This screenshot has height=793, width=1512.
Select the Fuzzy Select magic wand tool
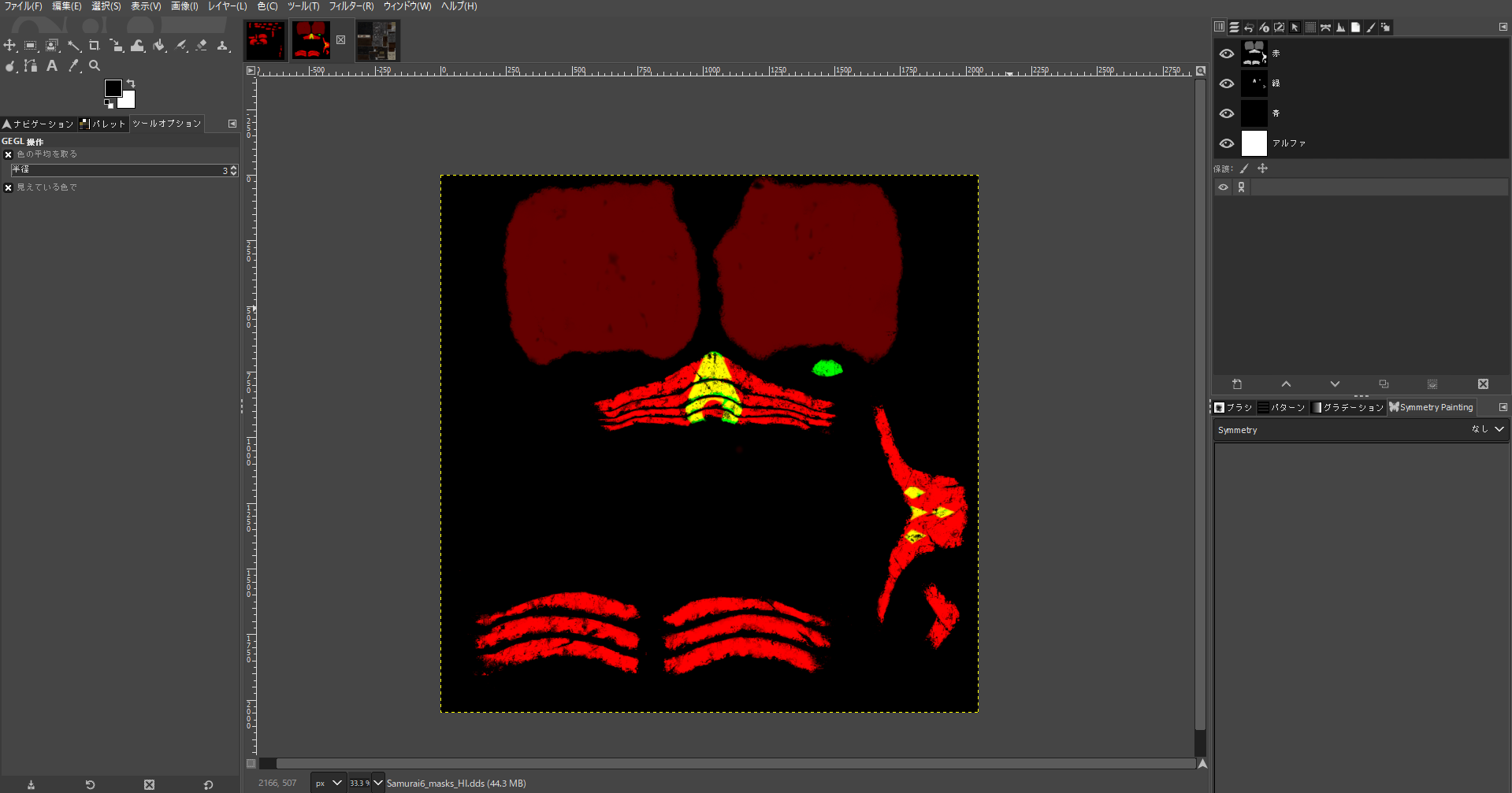tap(74, 46)
